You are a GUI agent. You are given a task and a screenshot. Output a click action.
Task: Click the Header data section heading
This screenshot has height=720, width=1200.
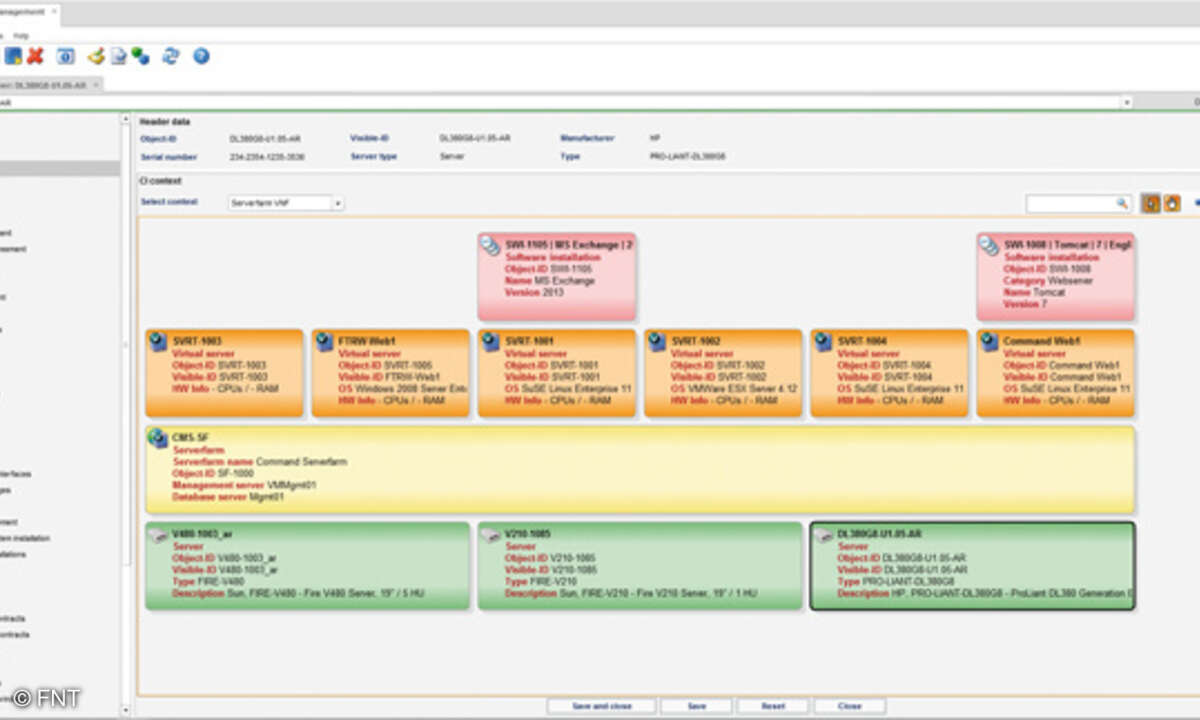(164, 121)
